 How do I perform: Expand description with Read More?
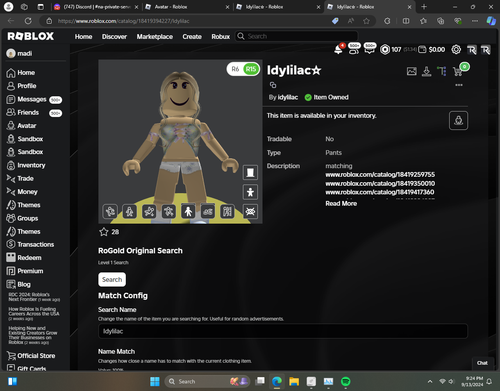click(341, 203)
